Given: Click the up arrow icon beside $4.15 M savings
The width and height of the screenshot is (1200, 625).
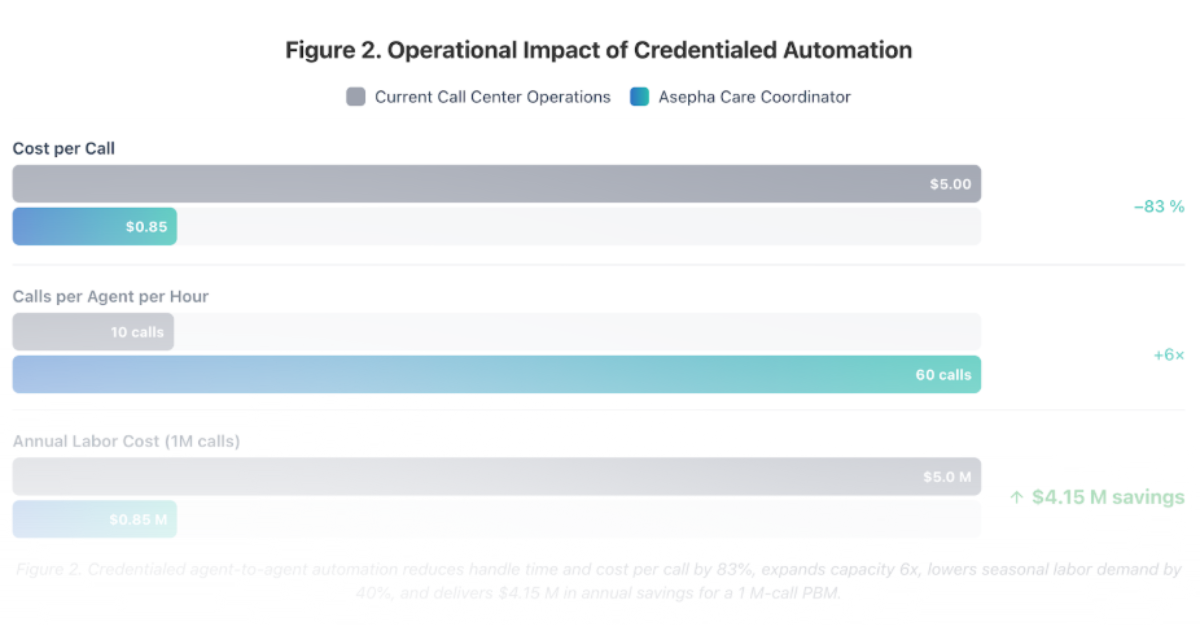Looking at the screenshot, I should click(1017, 497).
